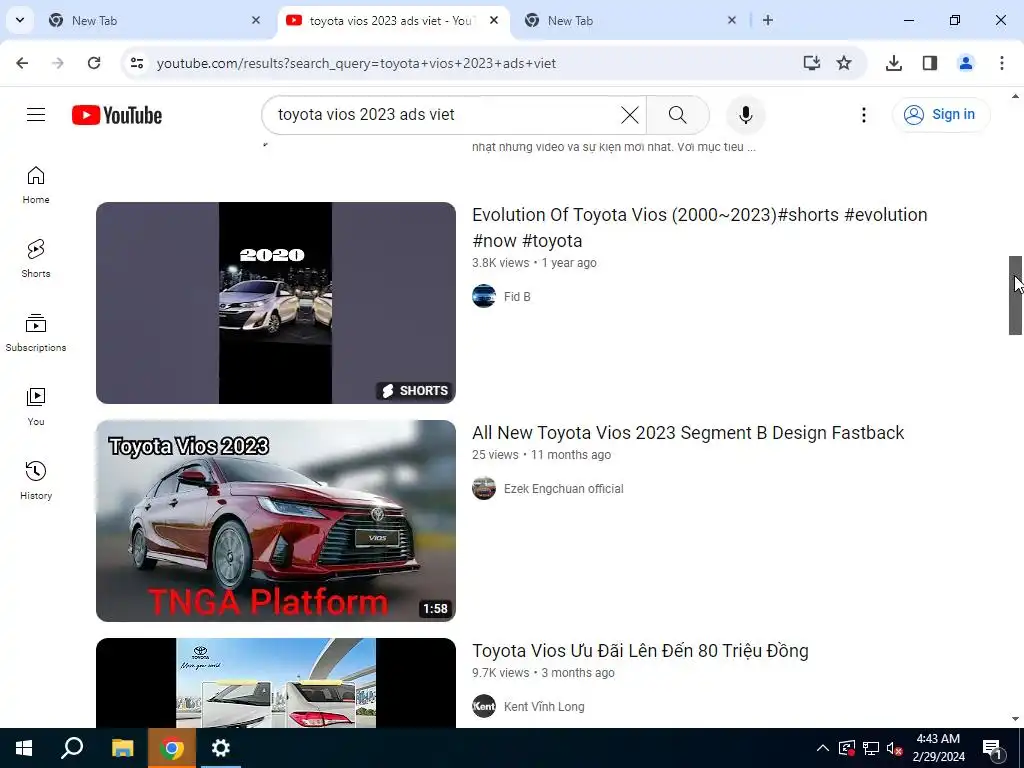The height and width of the screenshot is (768, 1024).
Task: Click the Chrome taskbar icon
Action: point(172,748)
